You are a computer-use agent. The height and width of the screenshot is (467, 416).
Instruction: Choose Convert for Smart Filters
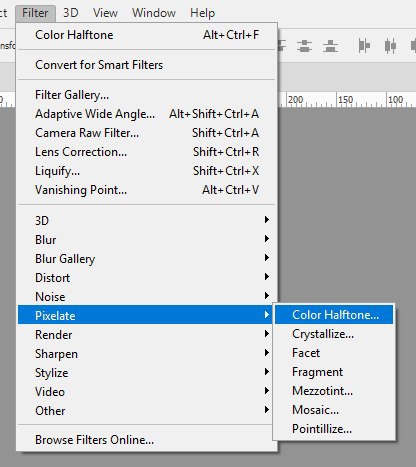[x=147, y=65]
